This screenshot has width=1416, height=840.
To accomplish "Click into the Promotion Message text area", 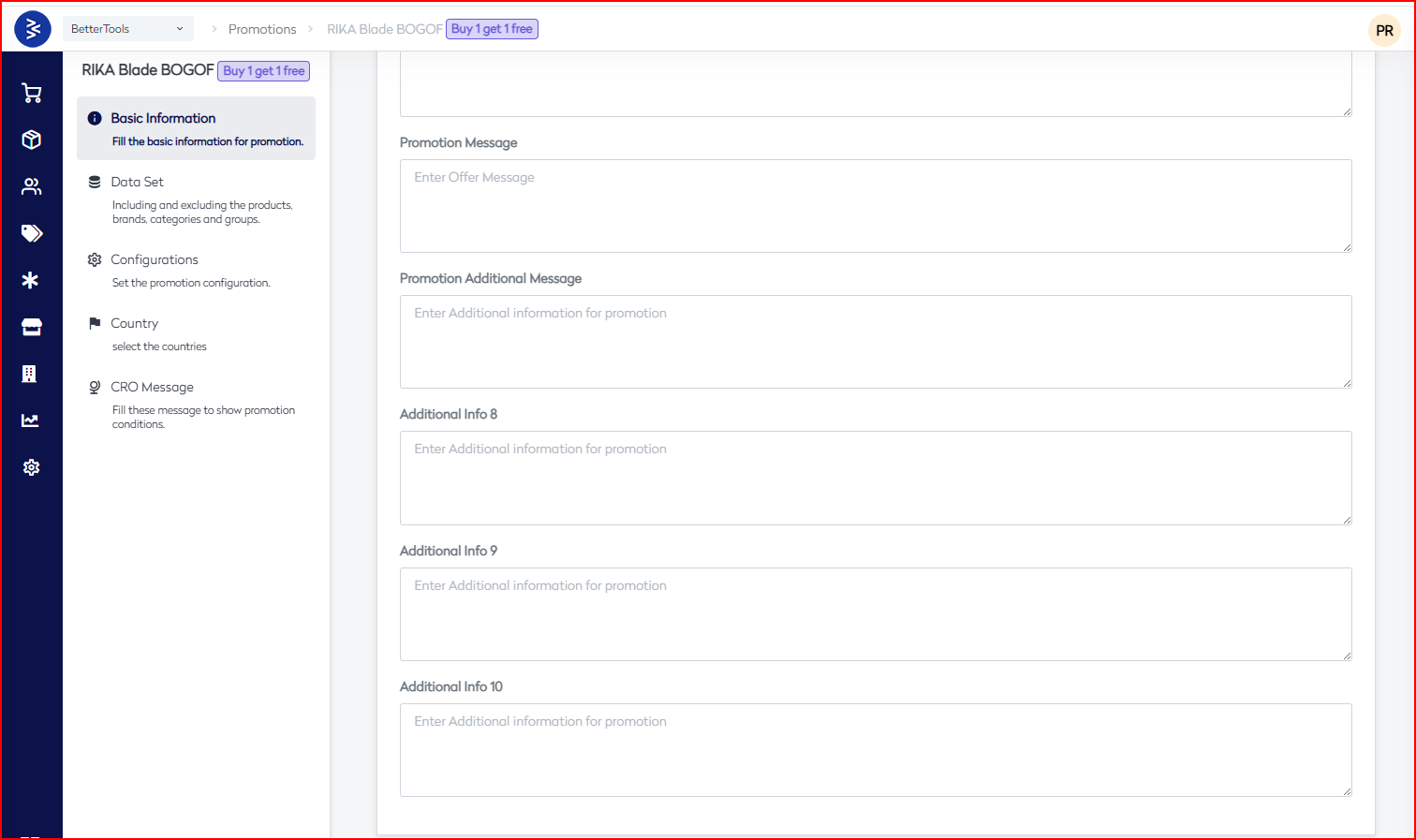I will point(875,206).
